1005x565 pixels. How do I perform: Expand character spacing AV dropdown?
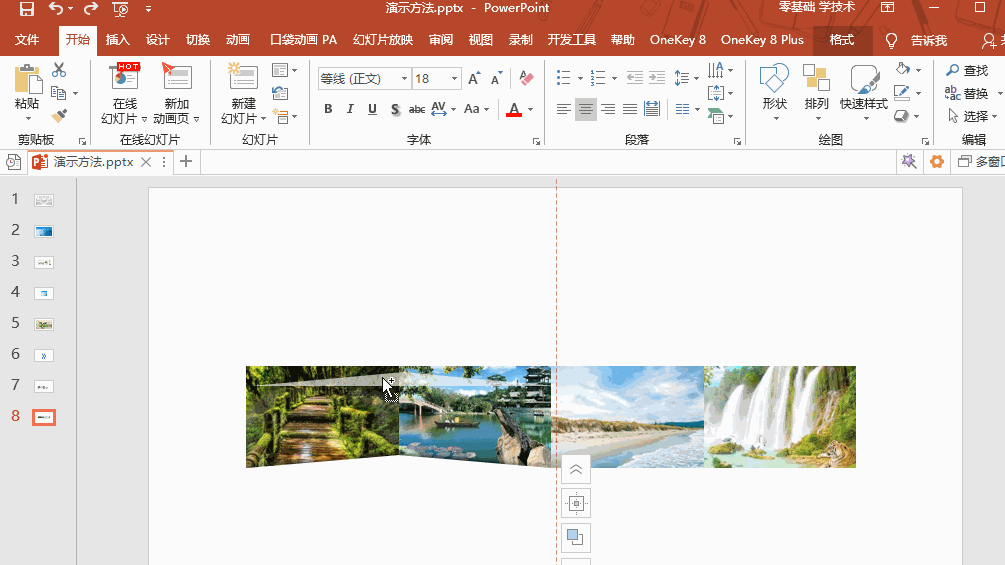point(453,110)
